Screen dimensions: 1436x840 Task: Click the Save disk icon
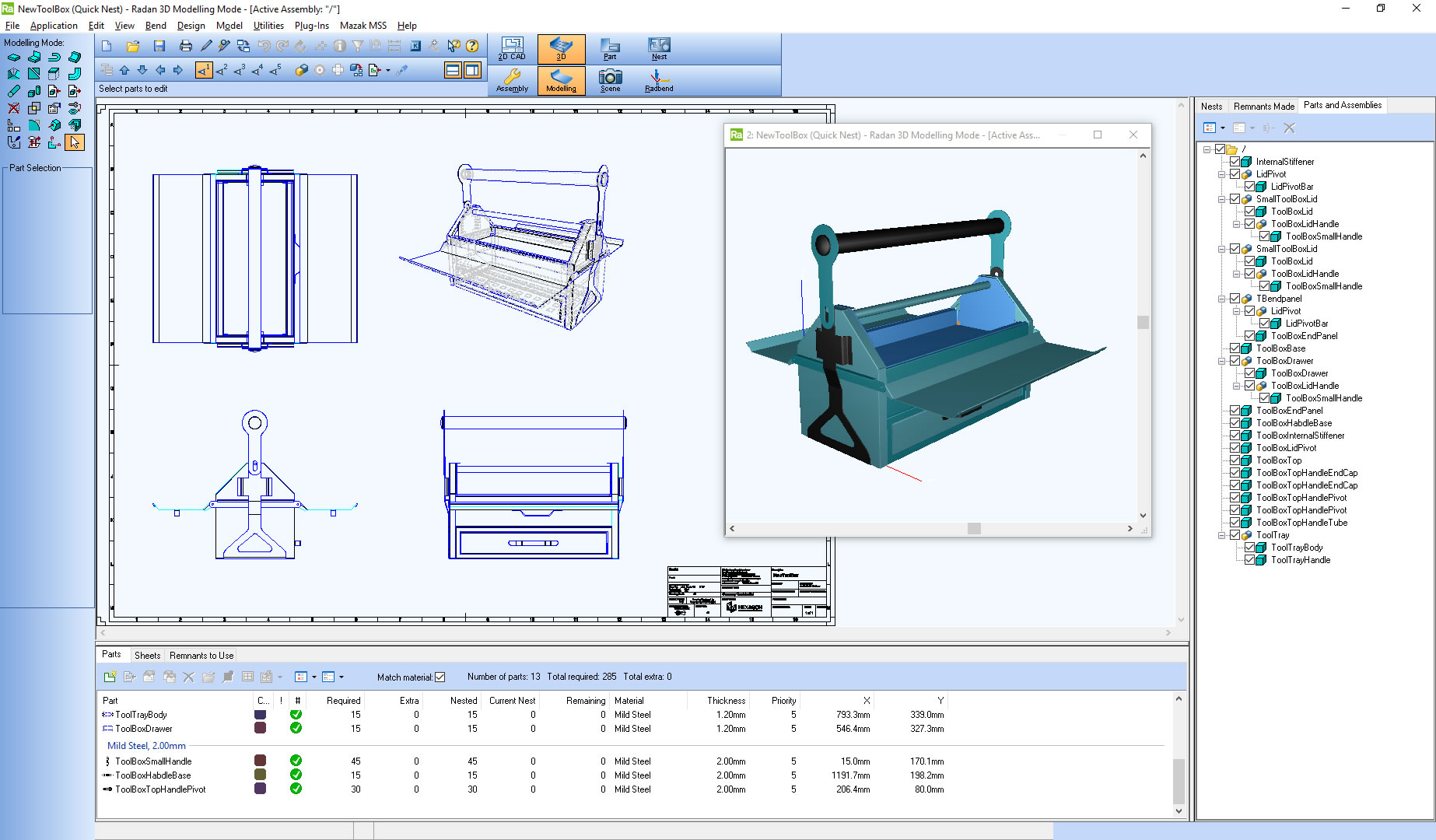coord(159,47)
